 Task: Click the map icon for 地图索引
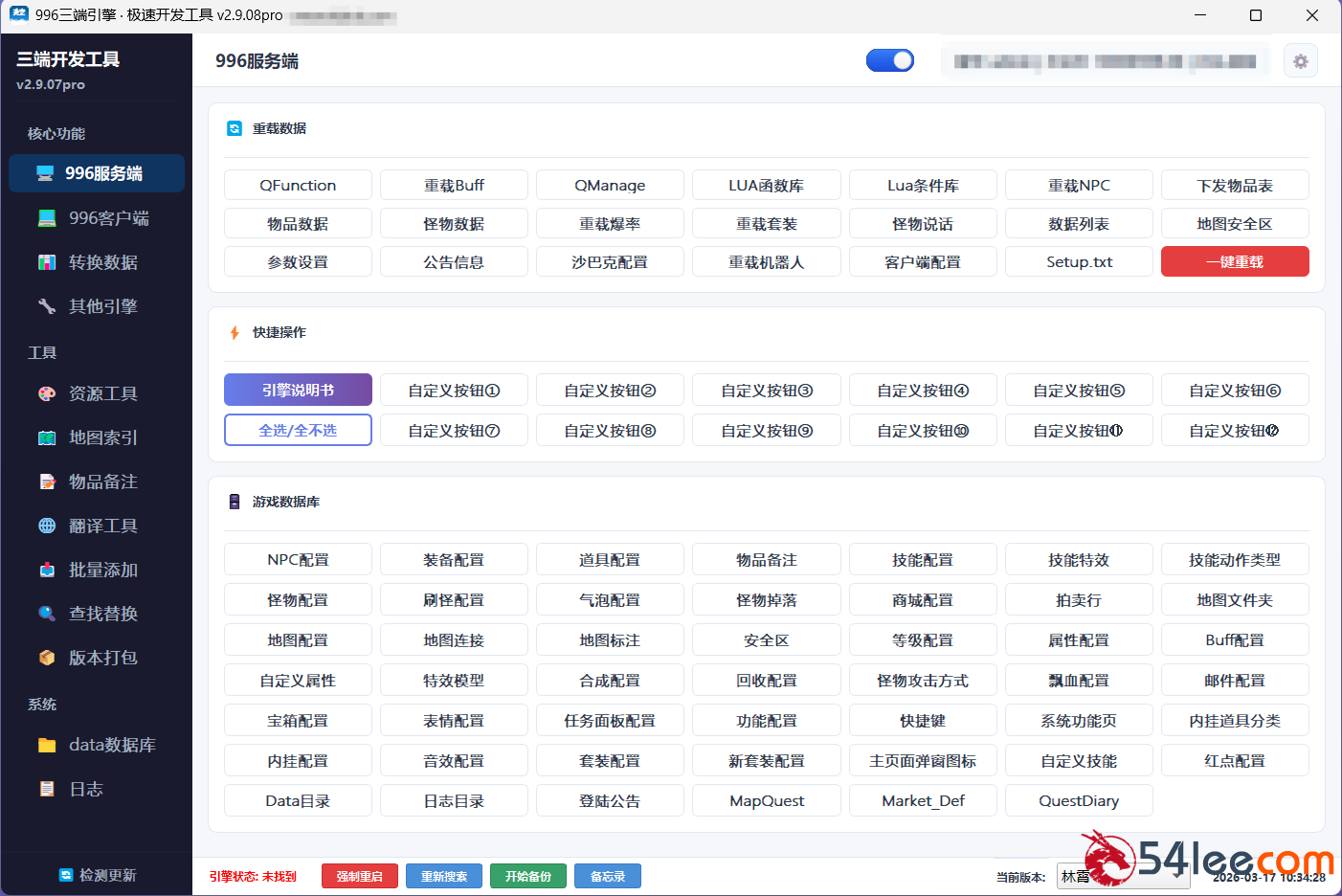[x=47, y=437]
